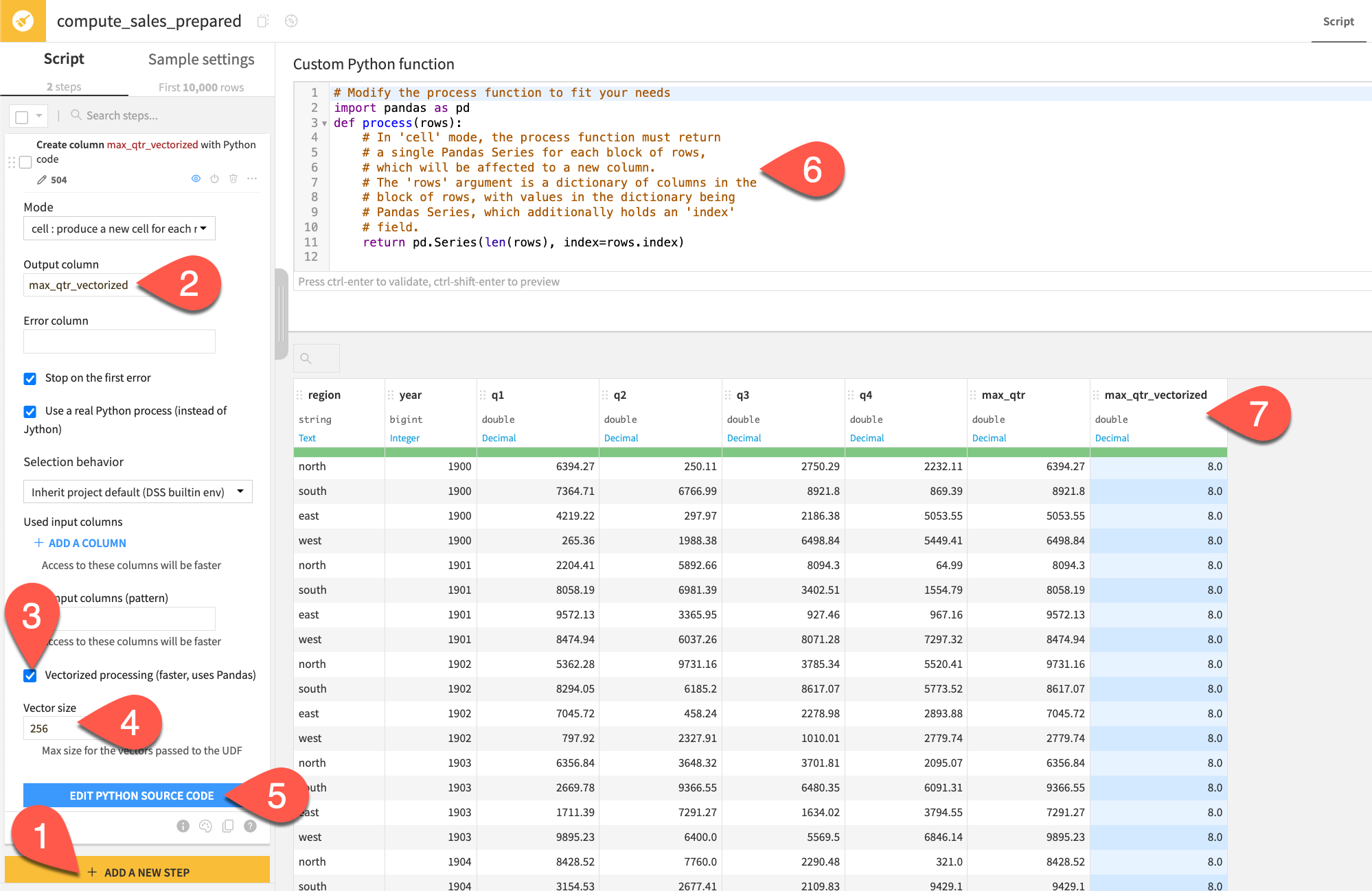The height and width of the screenshot is (891, 1372).
Task: Click the region column drag handle
Action: click(299, 395)
